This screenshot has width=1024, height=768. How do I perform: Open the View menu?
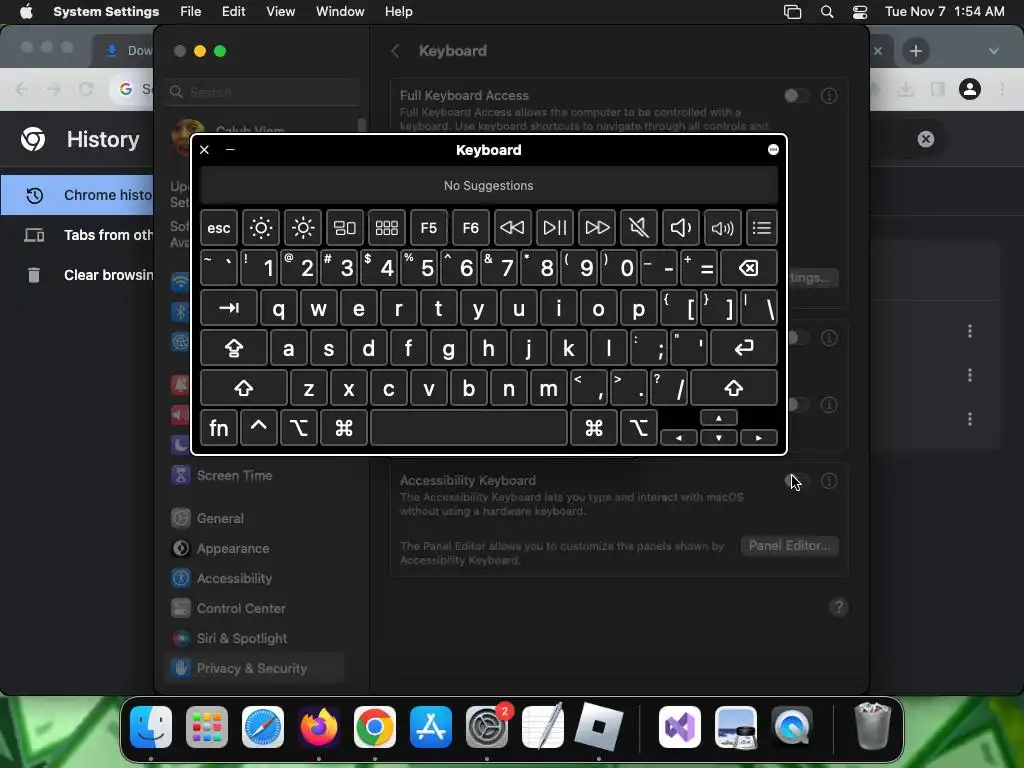[x=280, y=12]
